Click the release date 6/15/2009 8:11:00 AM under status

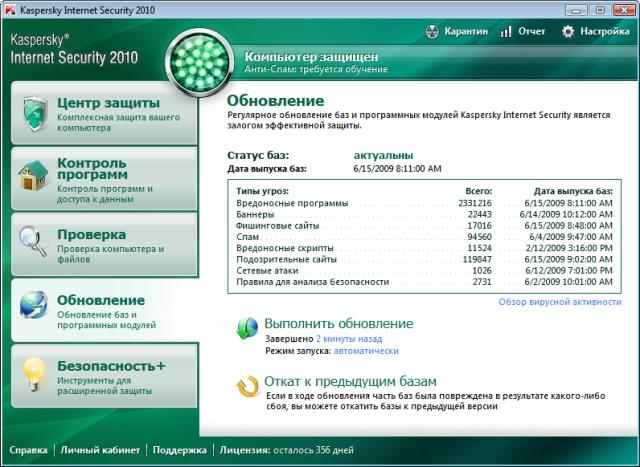point(397,169)
